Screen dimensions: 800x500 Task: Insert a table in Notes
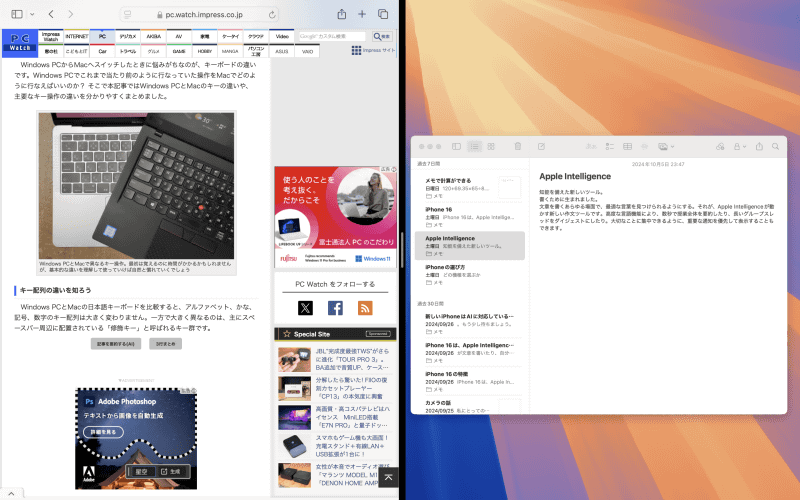pos(628,146)
